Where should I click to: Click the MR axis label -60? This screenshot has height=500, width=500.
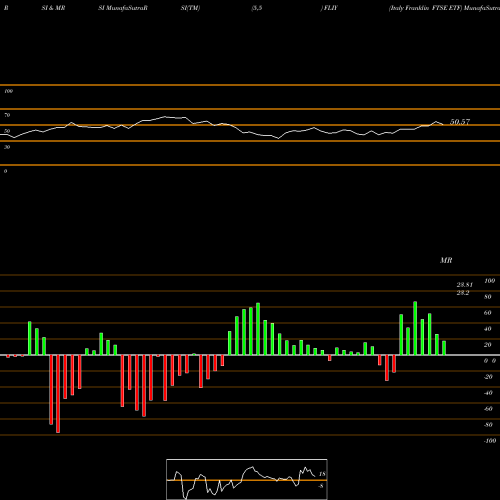488,409
